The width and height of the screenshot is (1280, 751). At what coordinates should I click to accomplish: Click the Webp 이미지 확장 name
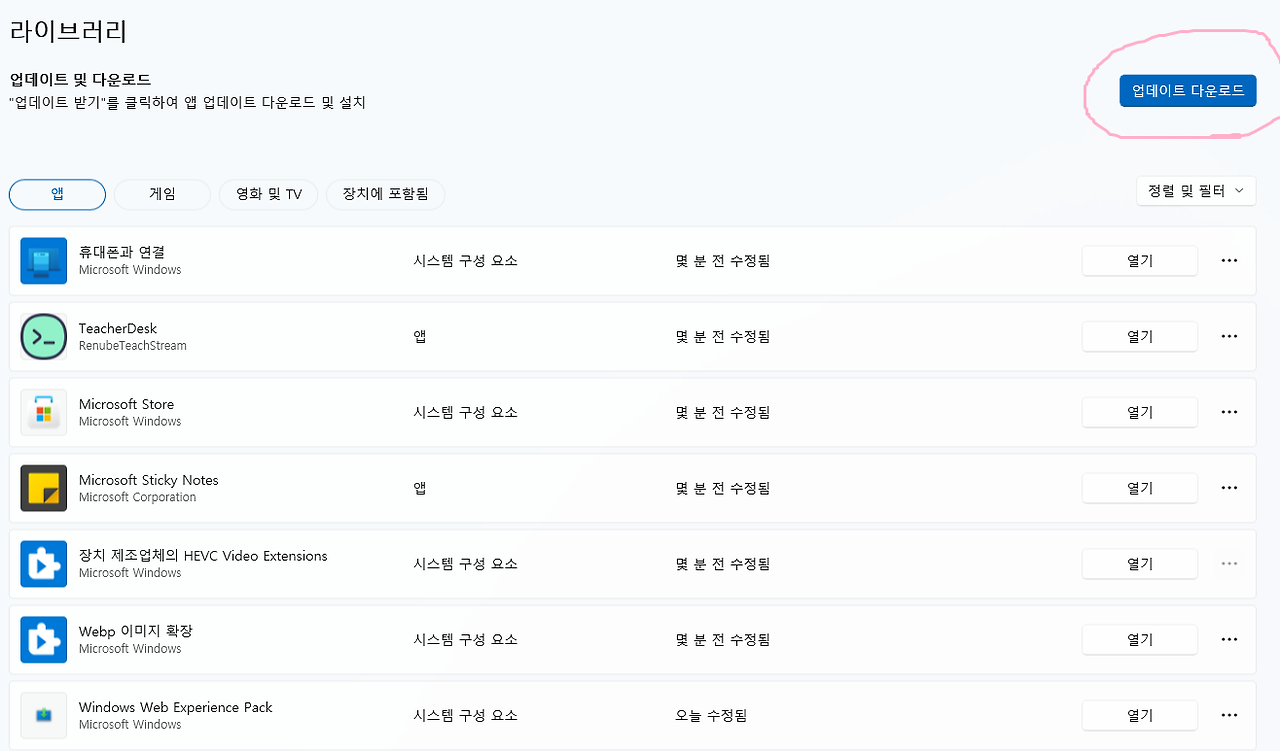click(136, 631)
